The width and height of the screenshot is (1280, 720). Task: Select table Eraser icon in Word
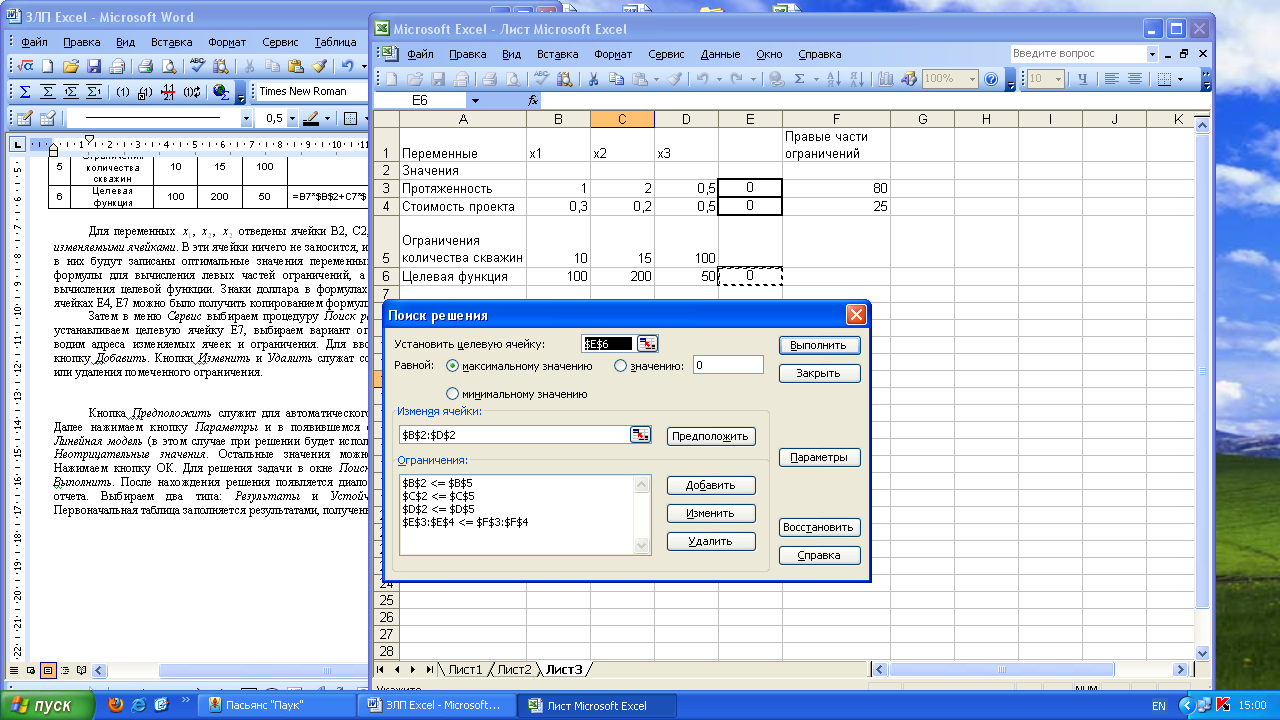pyautogui.click(x=47, y=118)
